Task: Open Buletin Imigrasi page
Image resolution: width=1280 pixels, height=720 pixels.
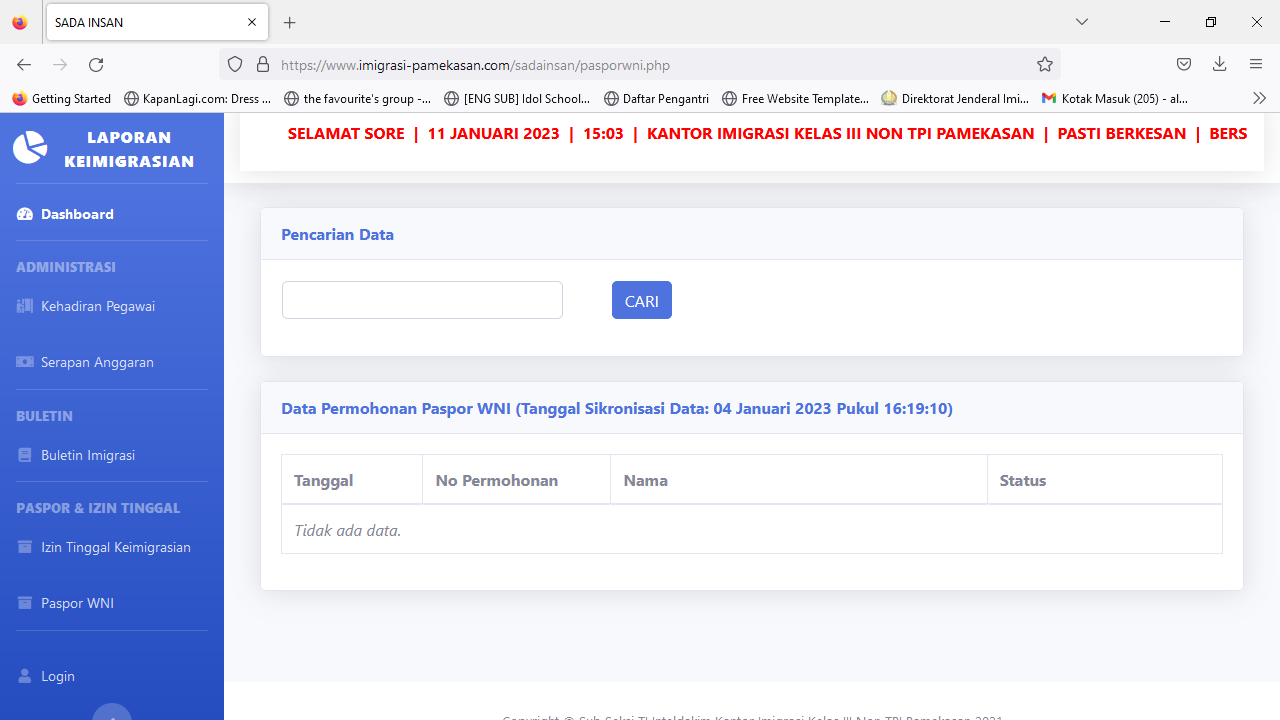Action: 87,455
